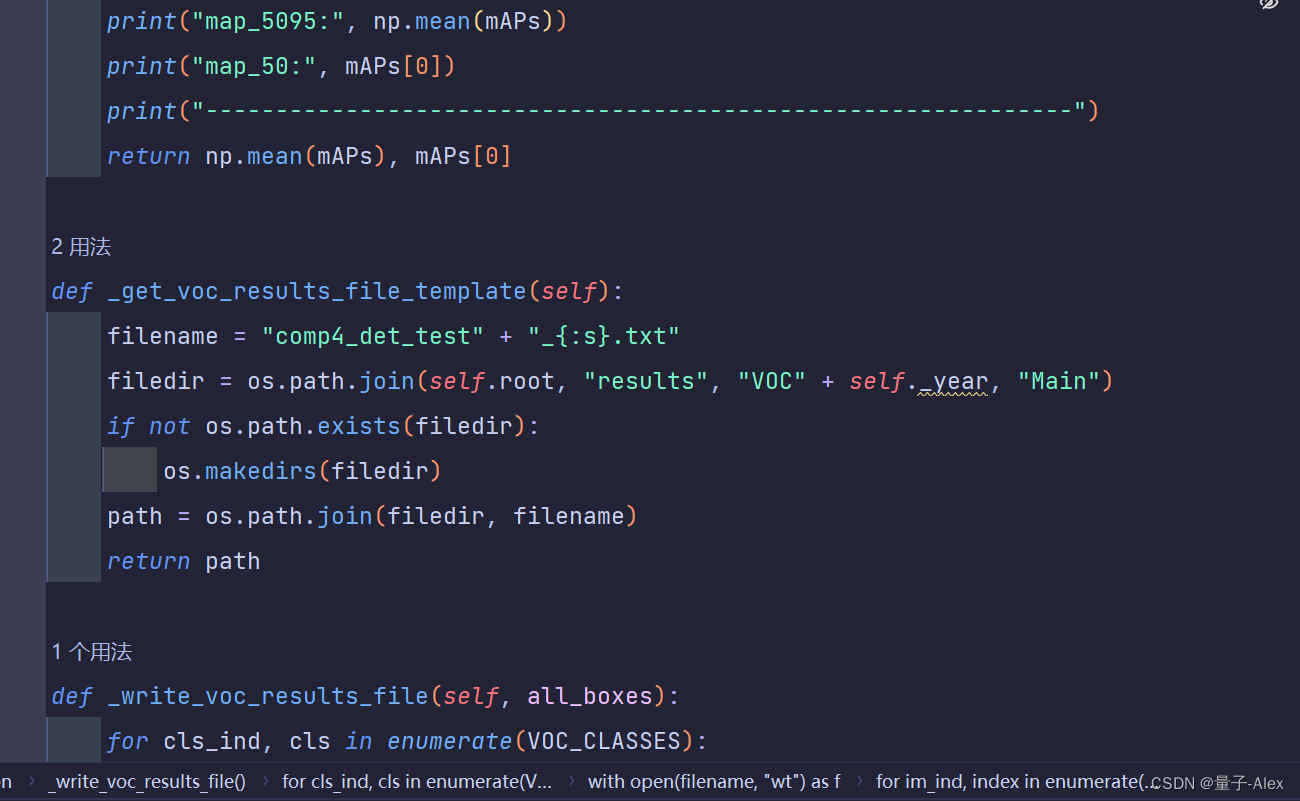The image size is (1300, 801).
Task: Click the "VOC" string literal
Action: pos(771,381)
